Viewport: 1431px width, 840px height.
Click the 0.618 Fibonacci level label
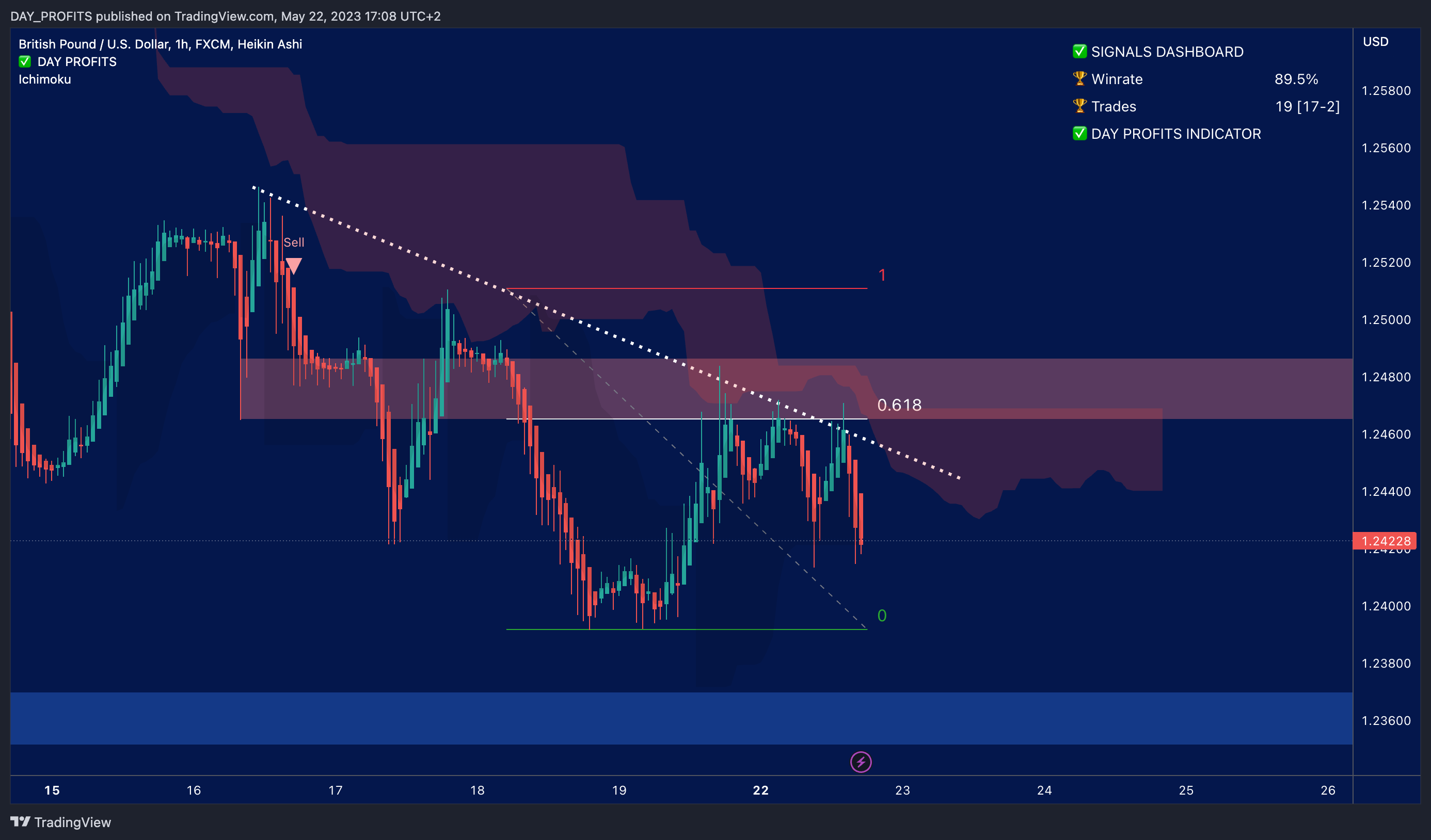point(899,405)
